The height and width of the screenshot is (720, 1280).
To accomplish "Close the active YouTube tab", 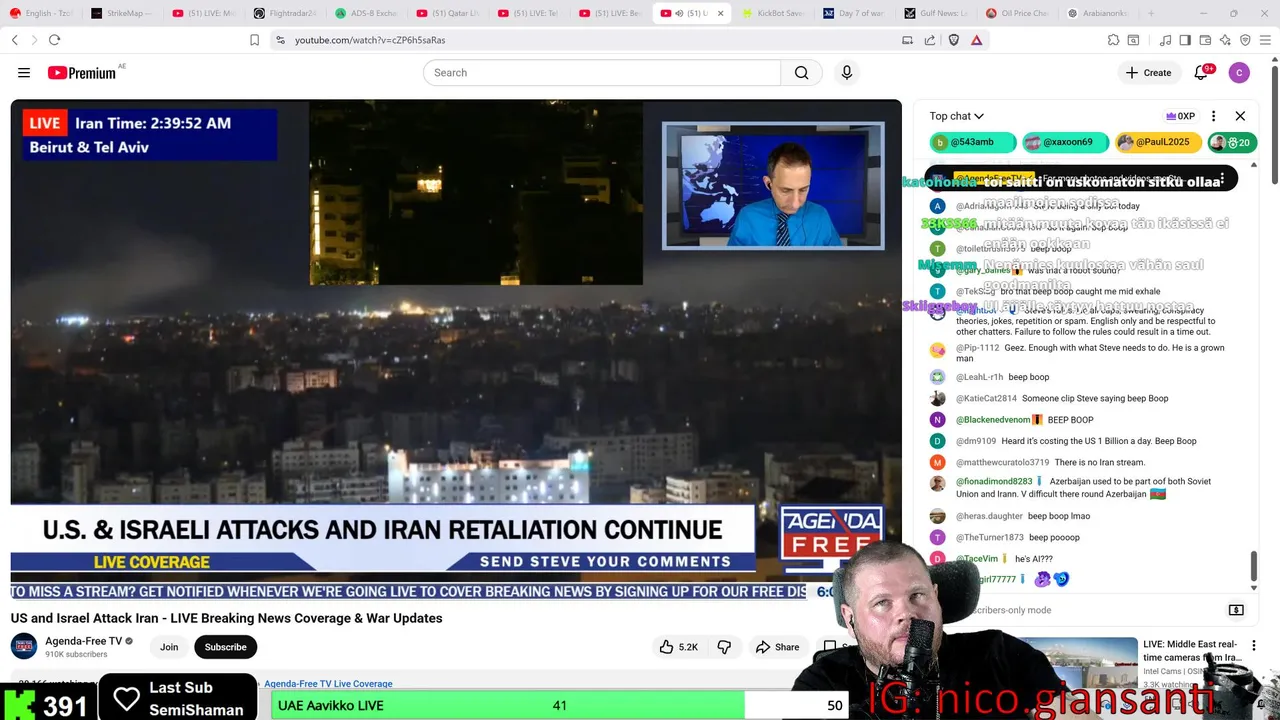I will coord(720,13).
